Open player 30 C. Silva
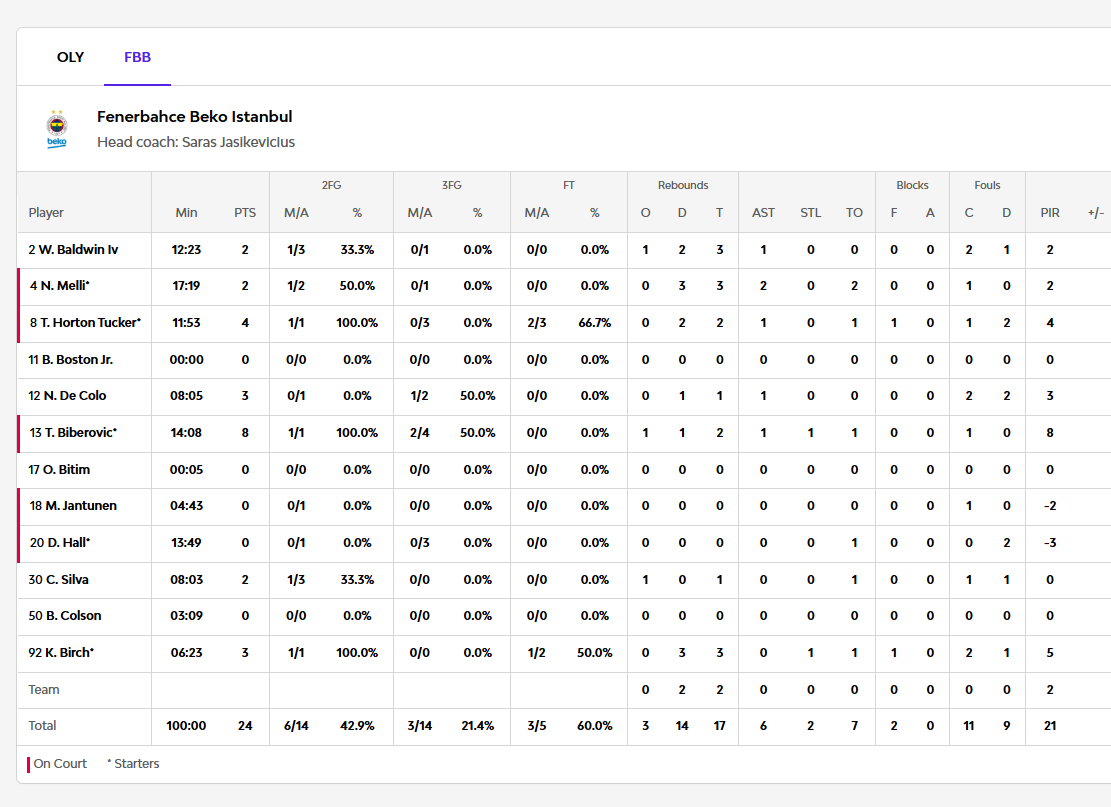Image resolution: width=1111 pixels, height=807 pixels. point(58,580)
